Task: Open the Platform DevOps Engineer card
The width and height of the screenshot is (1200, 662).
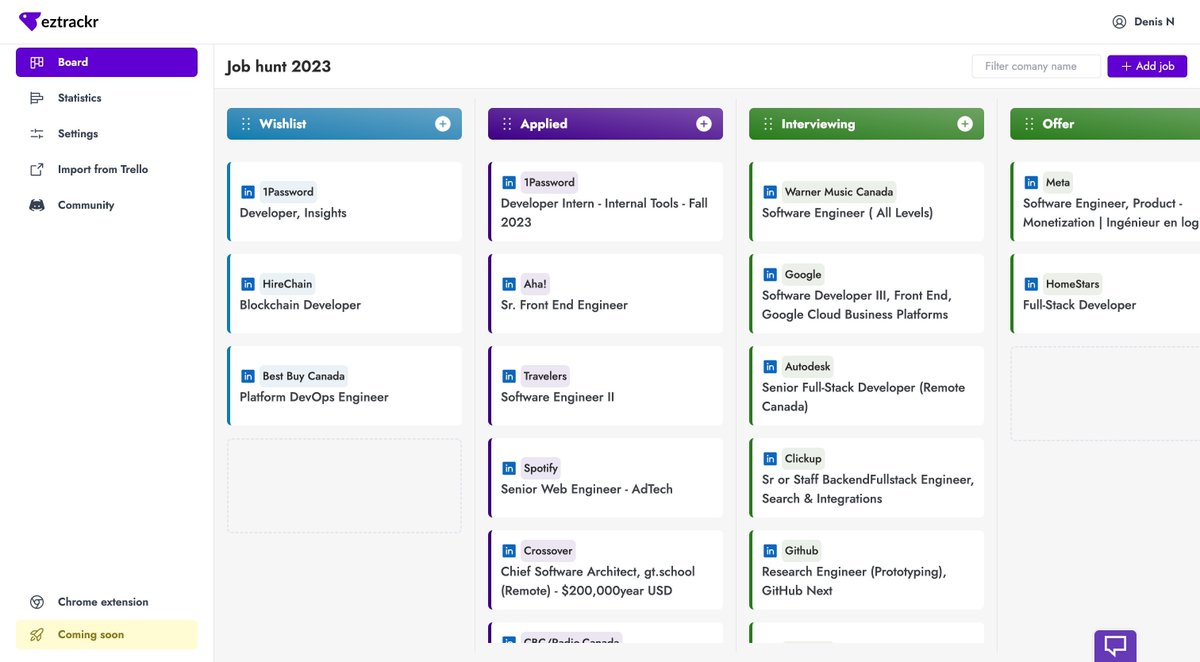Action: [344, 386]
